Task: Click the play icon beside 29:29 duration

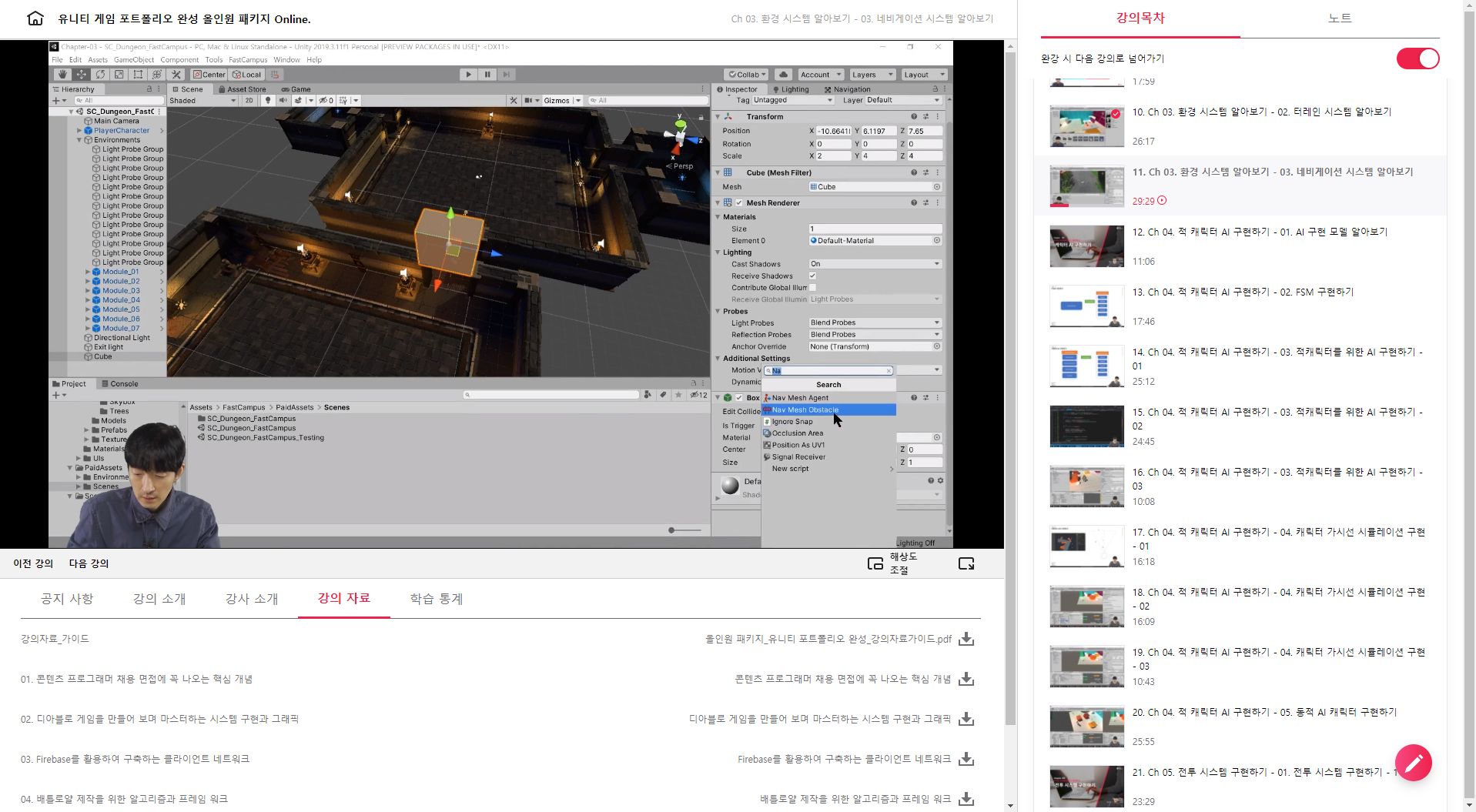Action: (1162, 201)
